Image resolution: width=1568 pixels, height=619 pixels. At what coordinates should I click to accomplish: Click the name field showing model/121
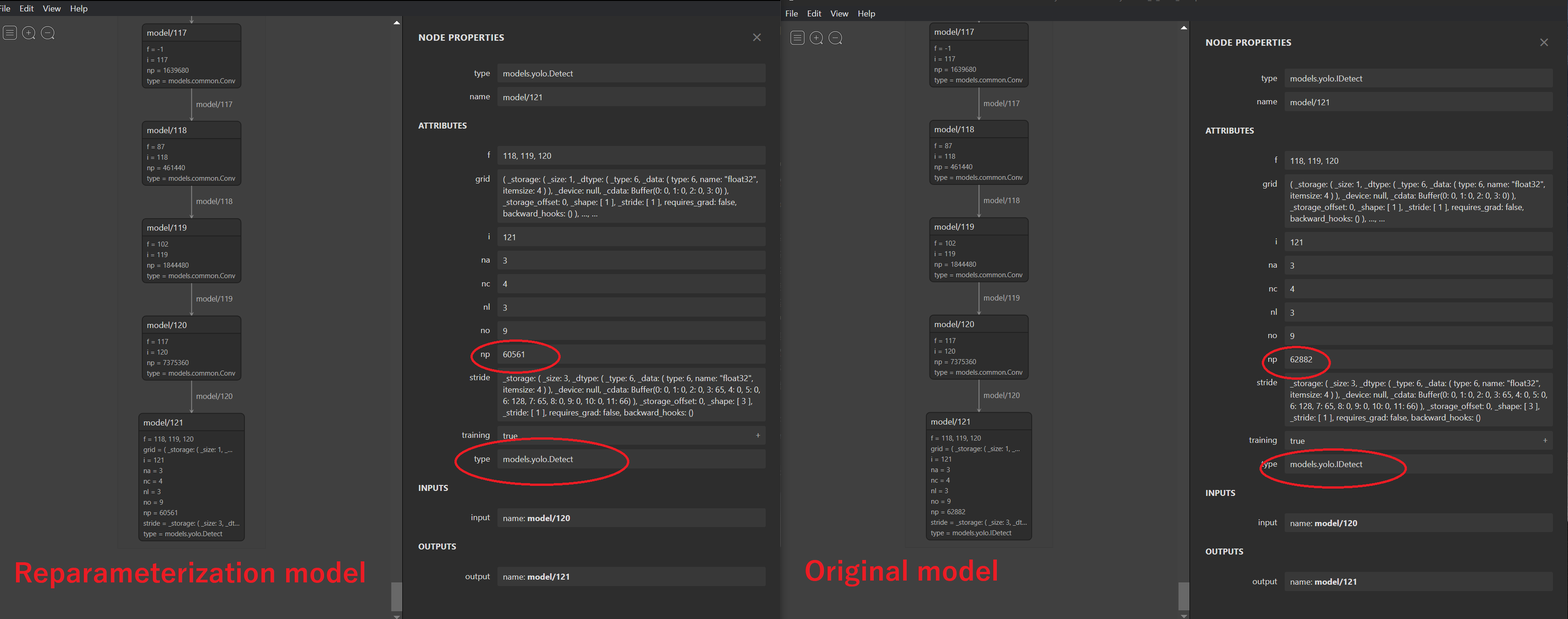pyautogui.click(x=631, y=97)
